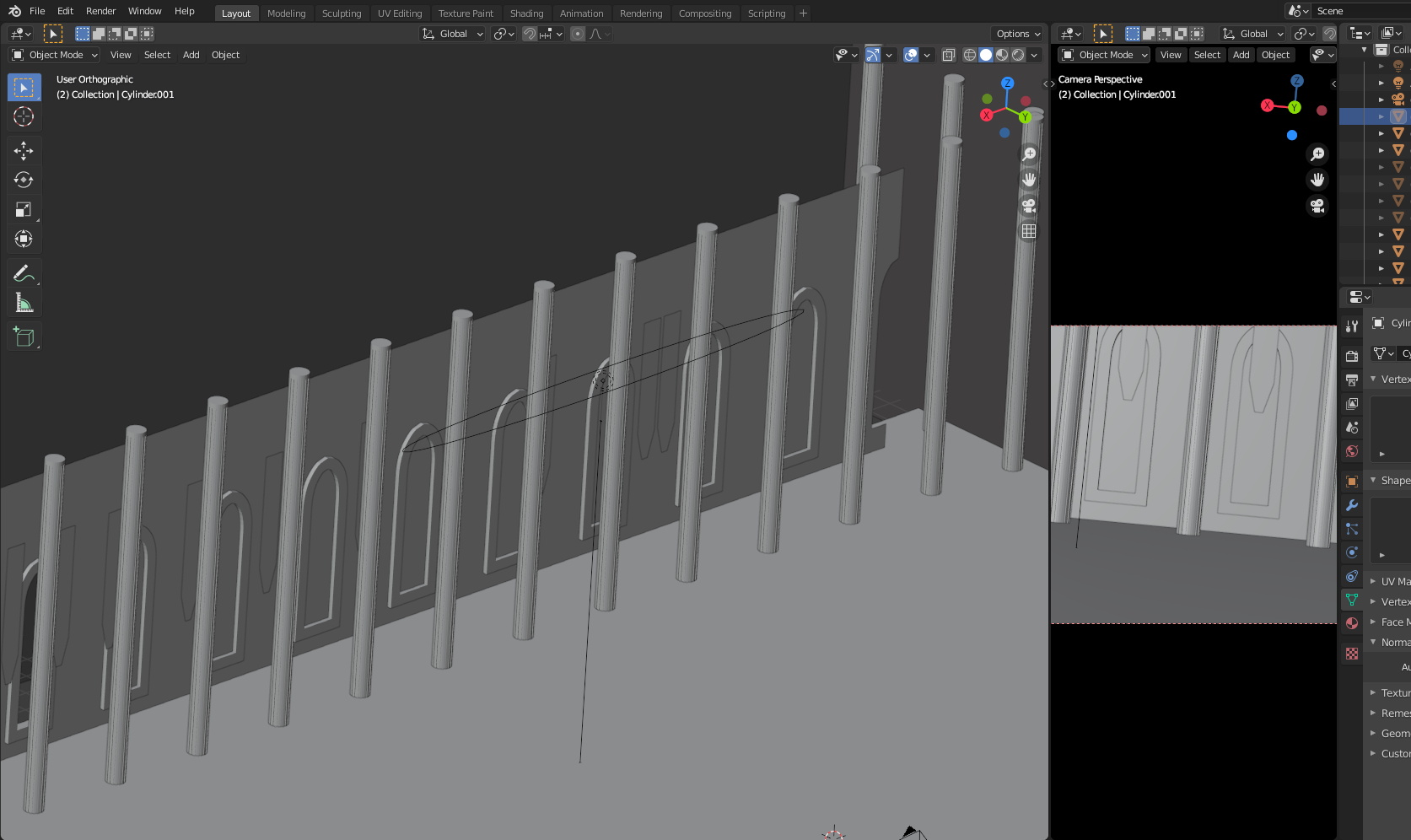This screenshot has height=840, width=1411.
Task: Select the Move tool in left toolbar
Action: coord(24,151)
